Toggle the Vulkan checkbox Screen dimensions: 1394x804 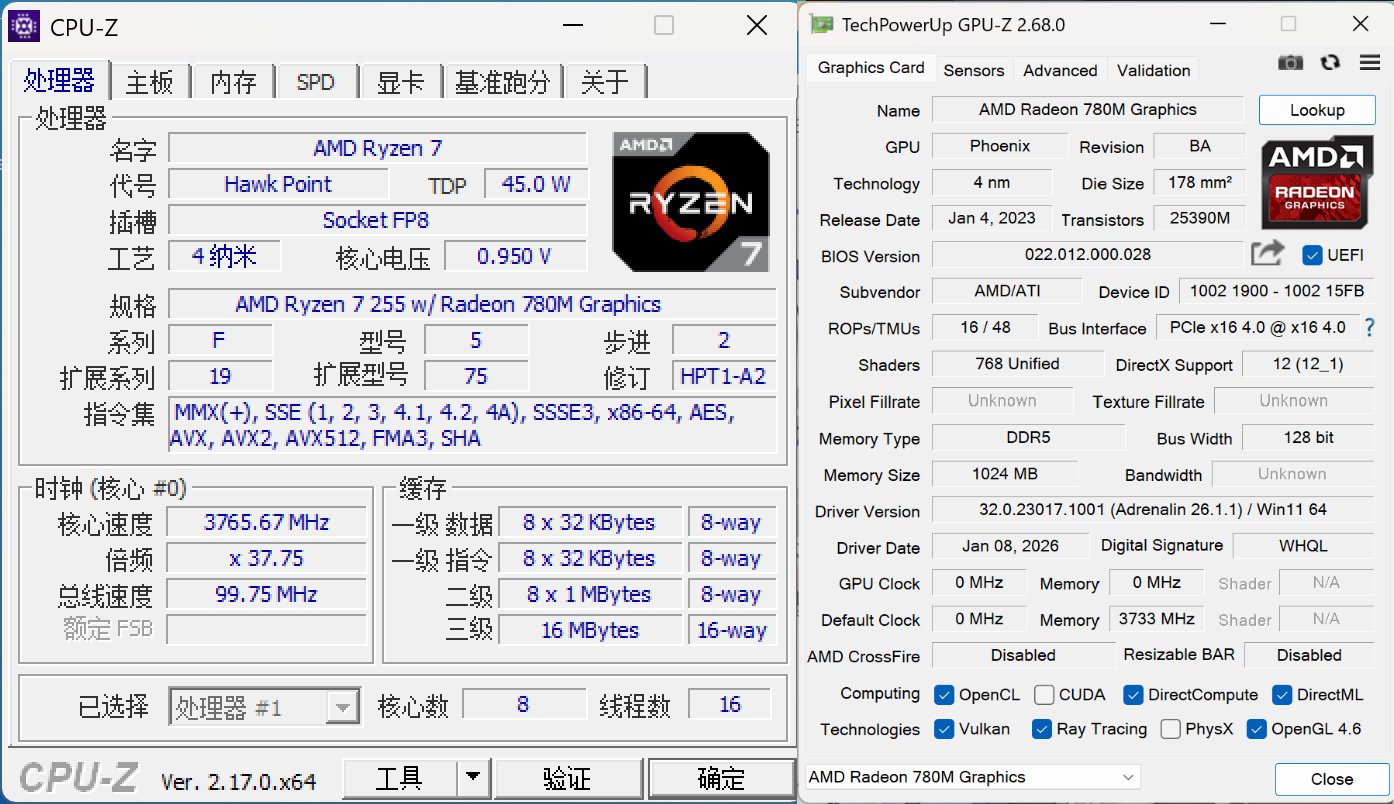(943, 729)
